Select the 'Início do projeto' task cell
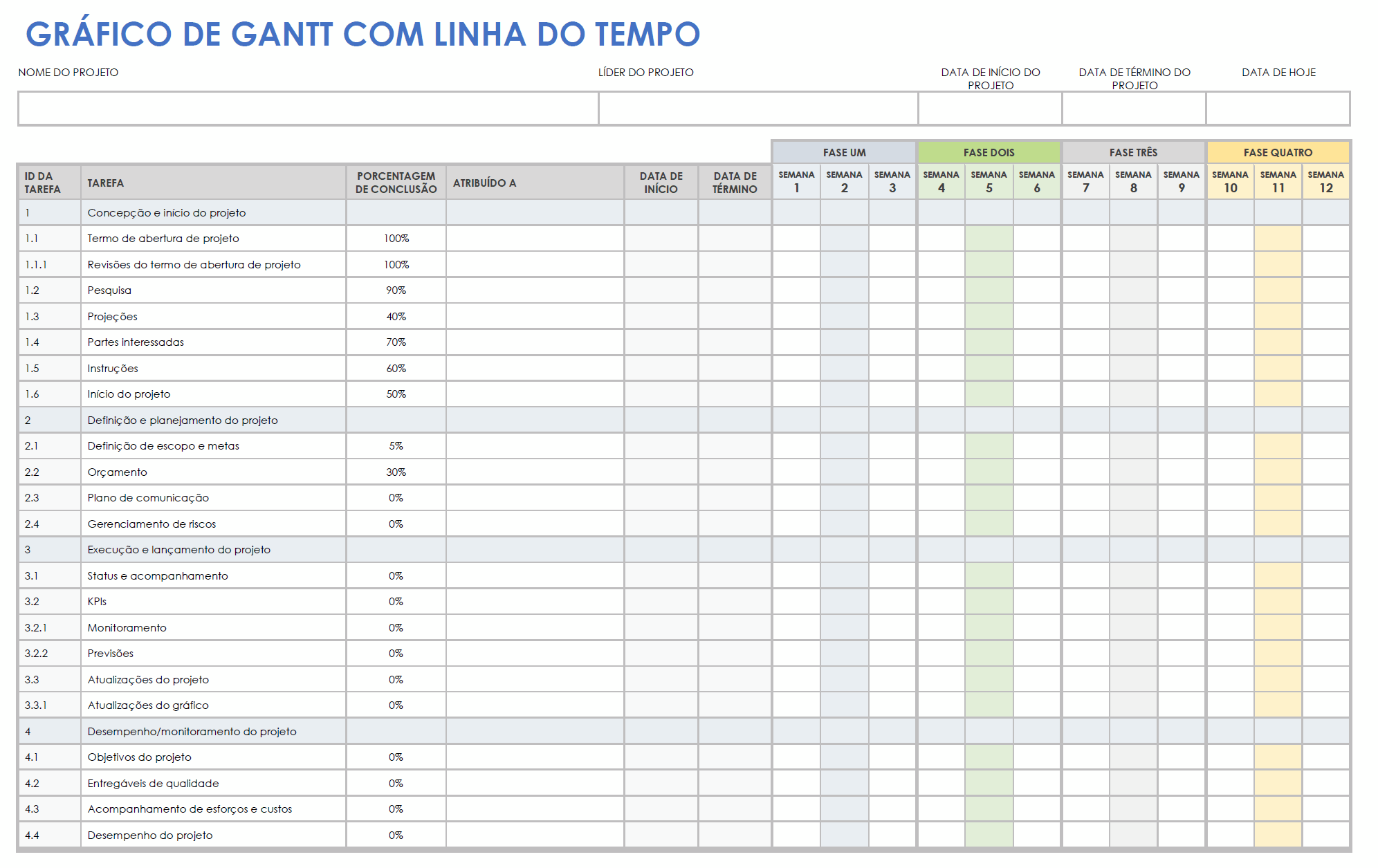This screenshot has height=868, width=1378. point(213,394)
